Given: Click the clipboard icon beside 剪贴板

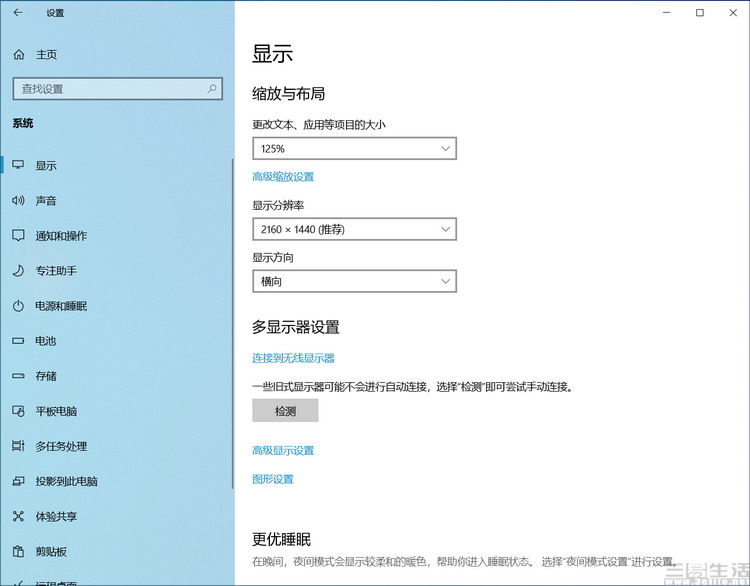Looking at the screenshot, I should point(18,551).
